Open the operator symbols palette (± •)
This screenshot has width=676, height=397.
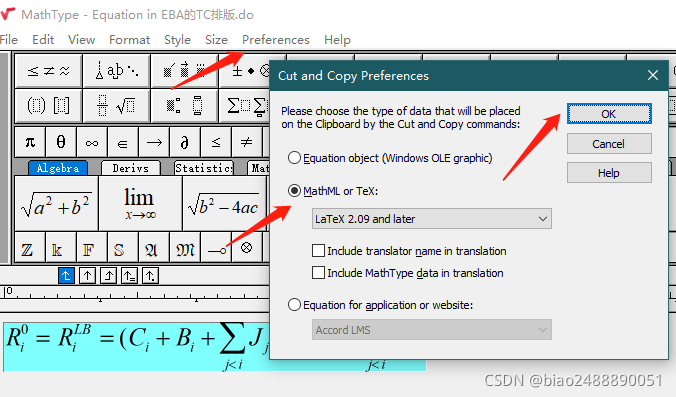tap(244, 71)
